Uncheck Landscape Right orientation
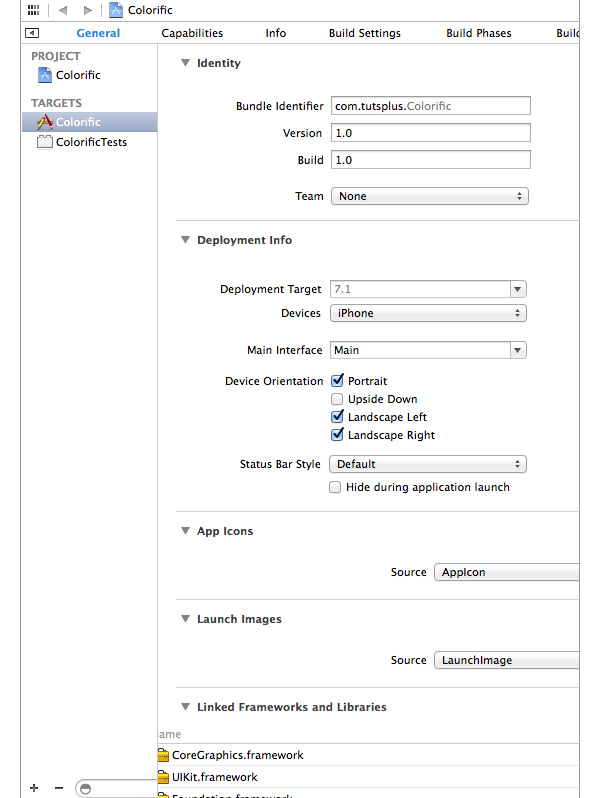Image resolution: width=600 pixels, height=798 pixels. coord(337,435)
